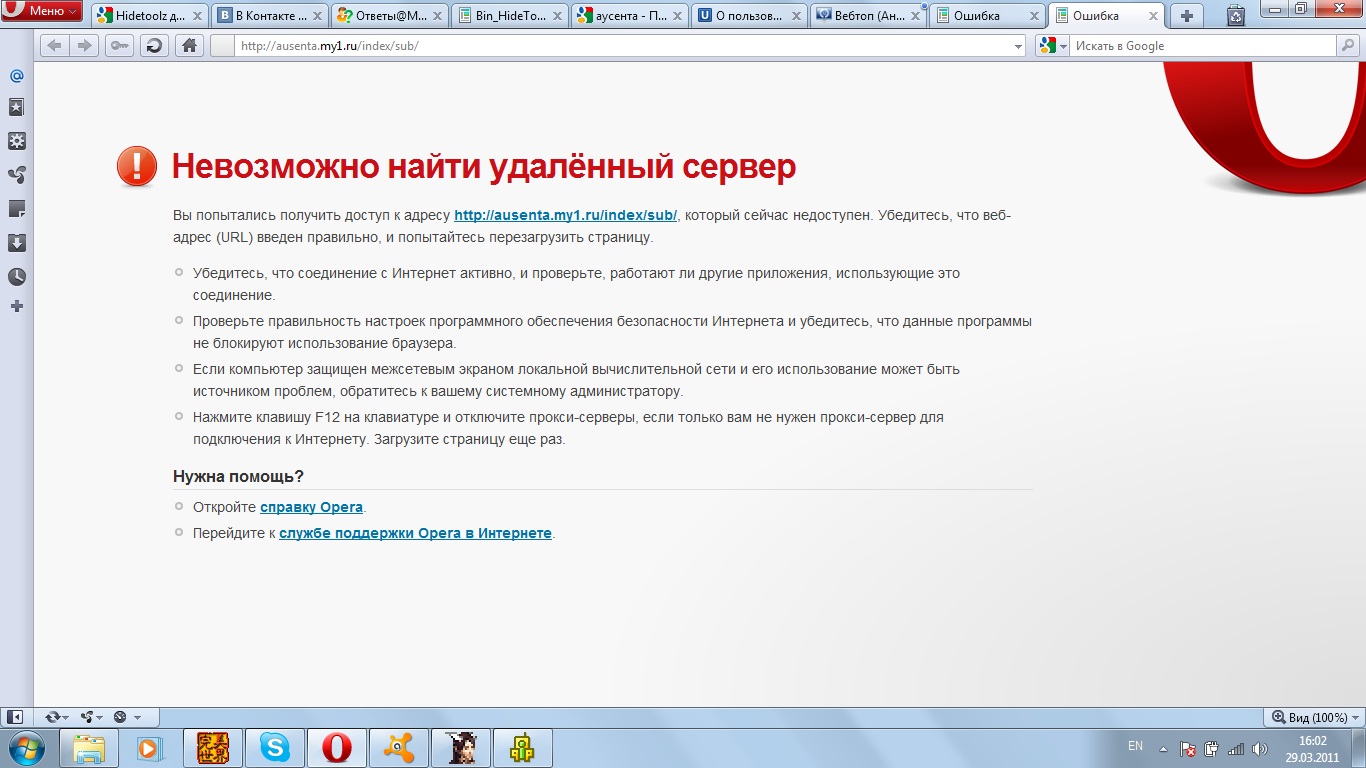Close the В Контакте tab
1366x768 pixels.
pos(318,16)
